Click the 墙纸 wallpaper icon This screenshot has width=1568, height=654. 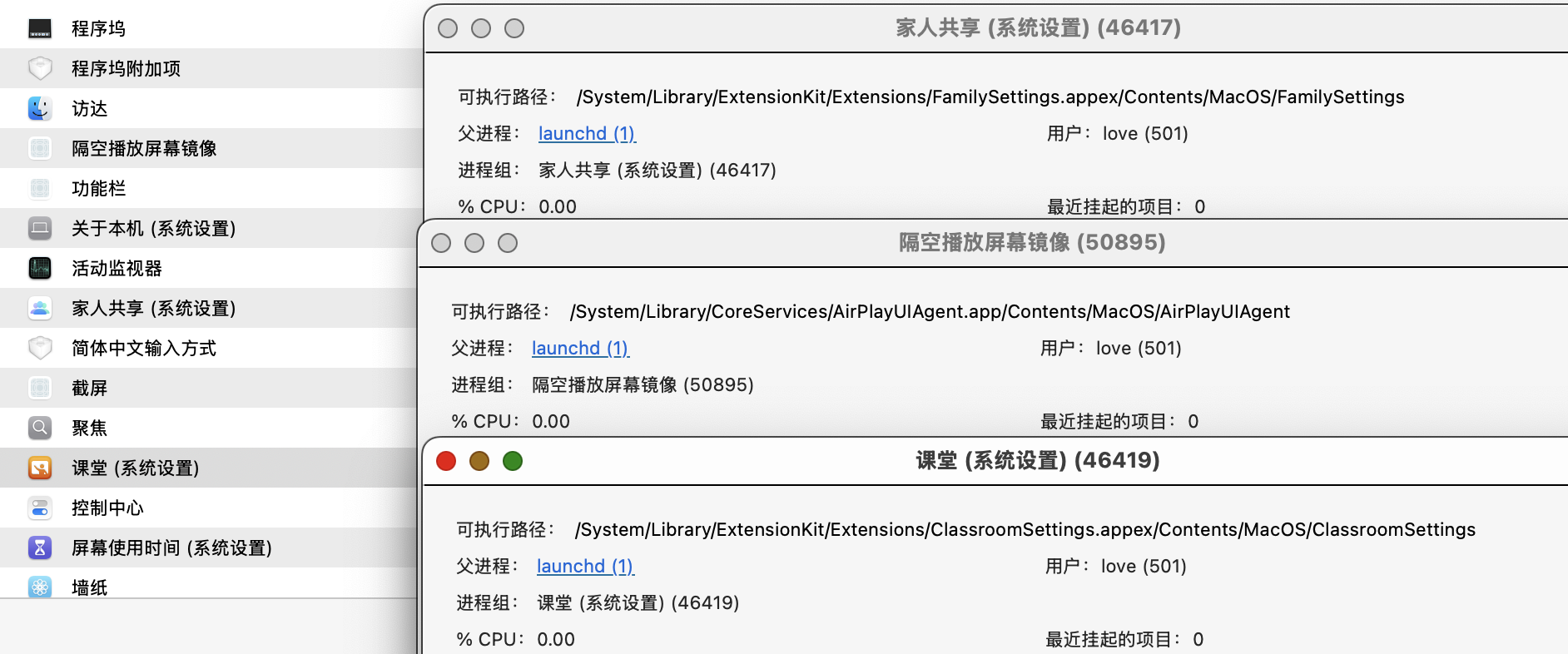40,587
